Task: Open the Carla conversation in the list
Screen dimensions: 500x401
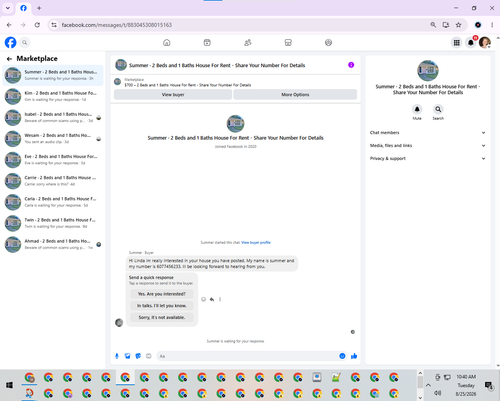Action: 53,202
